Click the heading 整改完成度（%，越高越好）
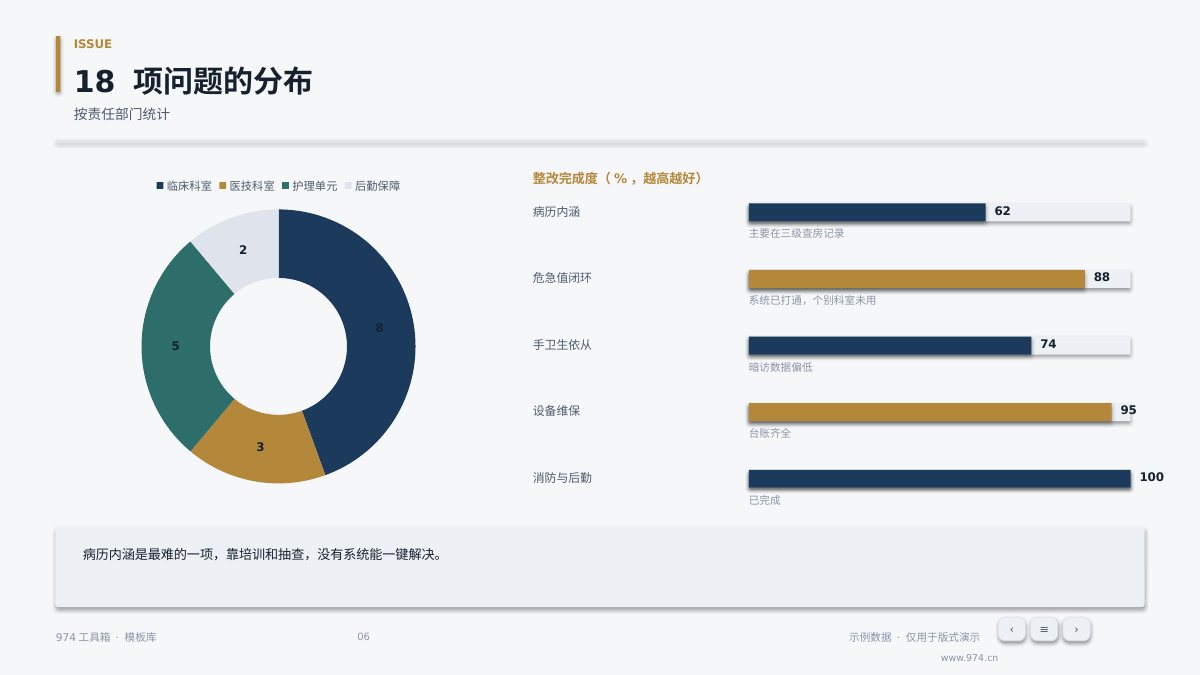Viewport: 1200px width, 675px height. click(620, 178)
